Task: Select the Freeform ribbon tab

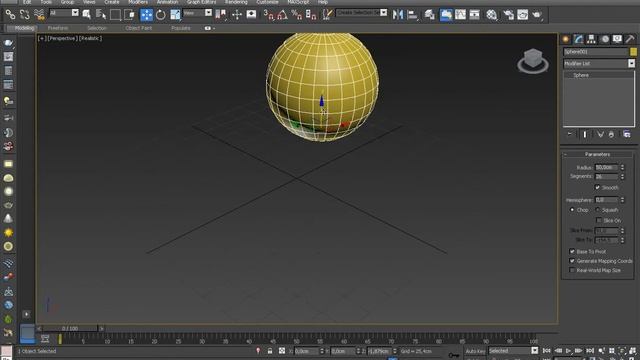Action: click(58, 28)
